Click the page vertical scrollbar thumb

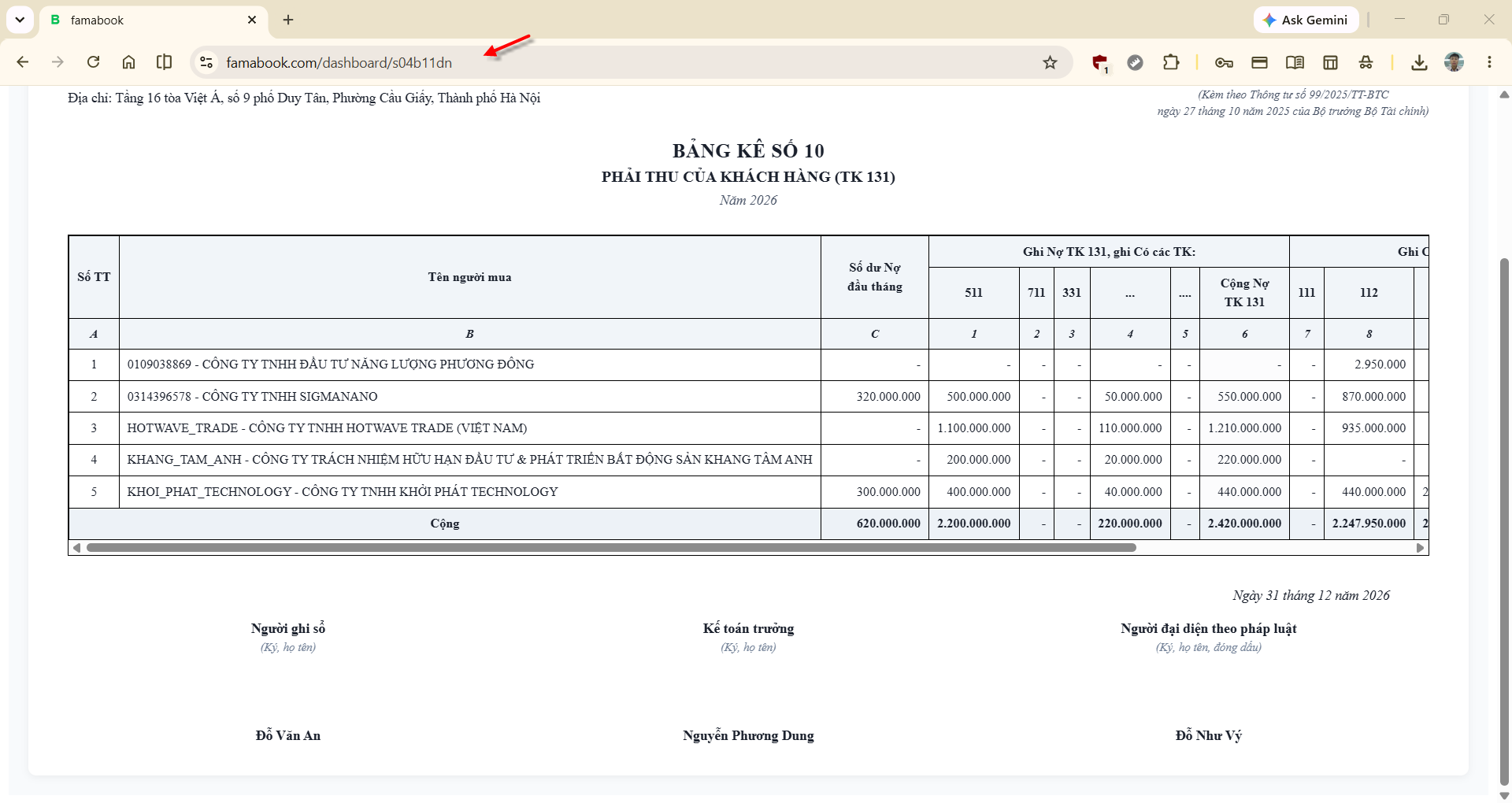point(1504,521)
